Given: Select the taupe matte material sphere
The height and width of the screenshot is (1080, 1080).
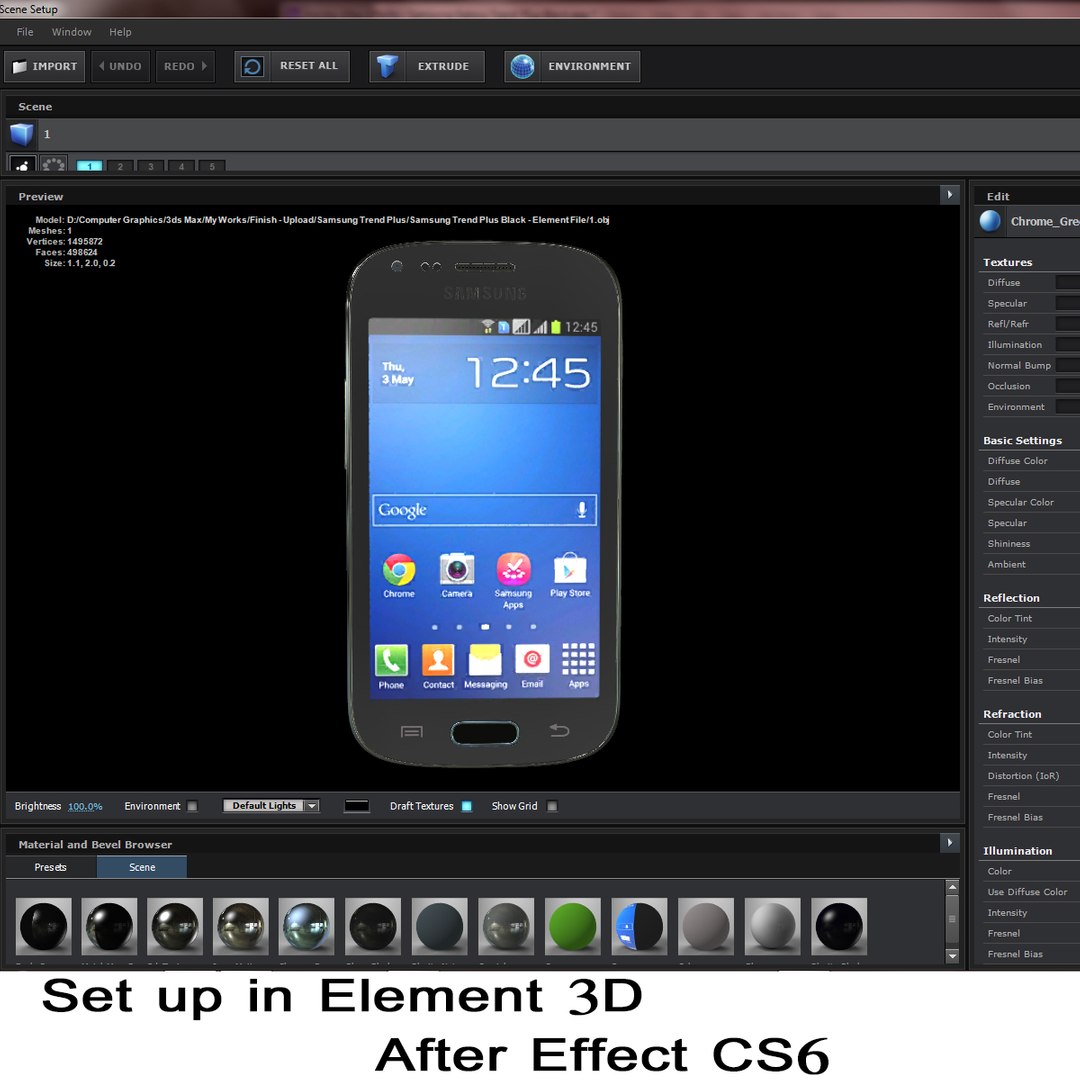Looking at the screenshot, I should click(x=706, y=926).
